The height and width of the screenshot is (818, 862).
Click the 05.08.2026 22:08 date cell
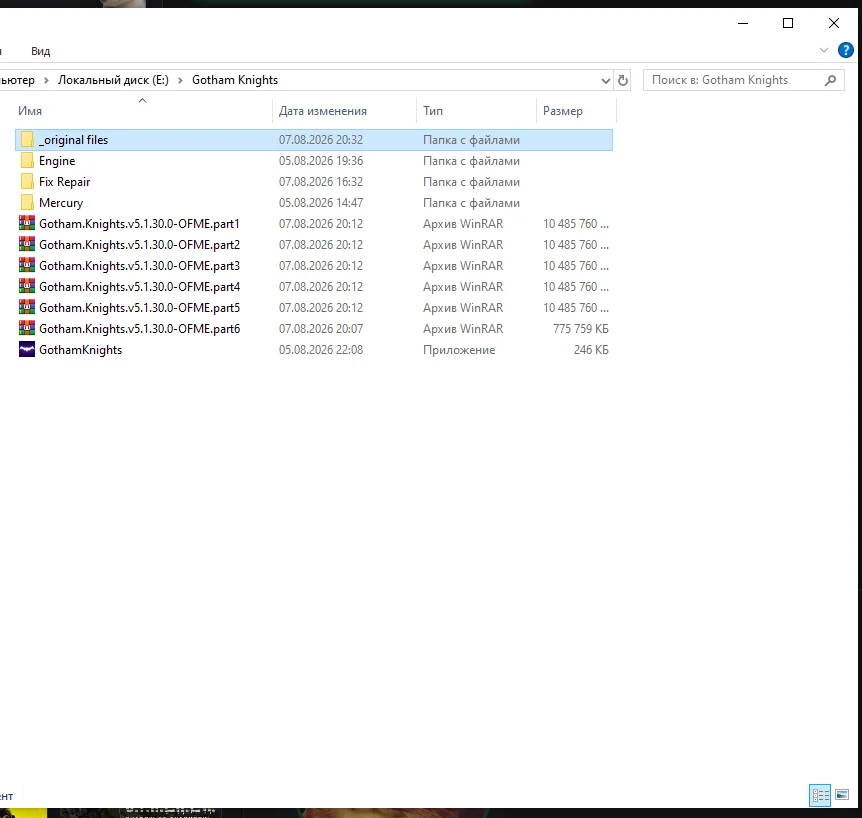point(321,350)
